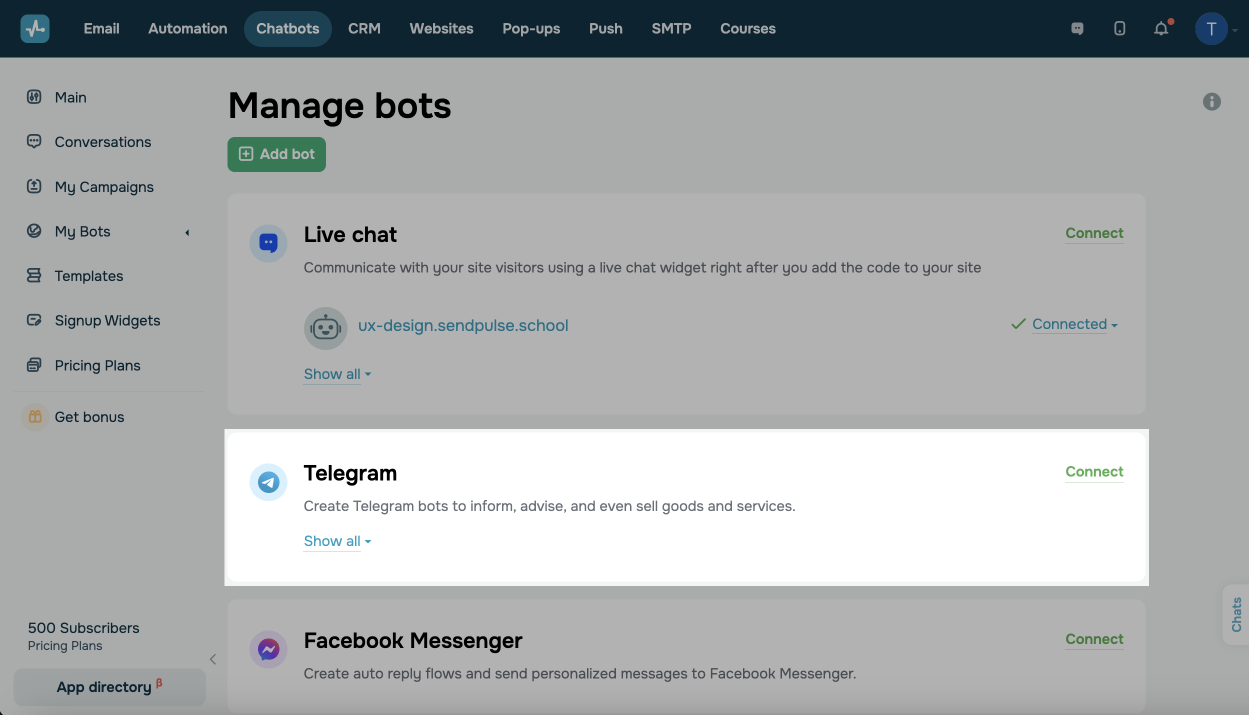Expand Show all under Telegram
Viewport: 1249px width, 715px height.
tap(337, 541)
